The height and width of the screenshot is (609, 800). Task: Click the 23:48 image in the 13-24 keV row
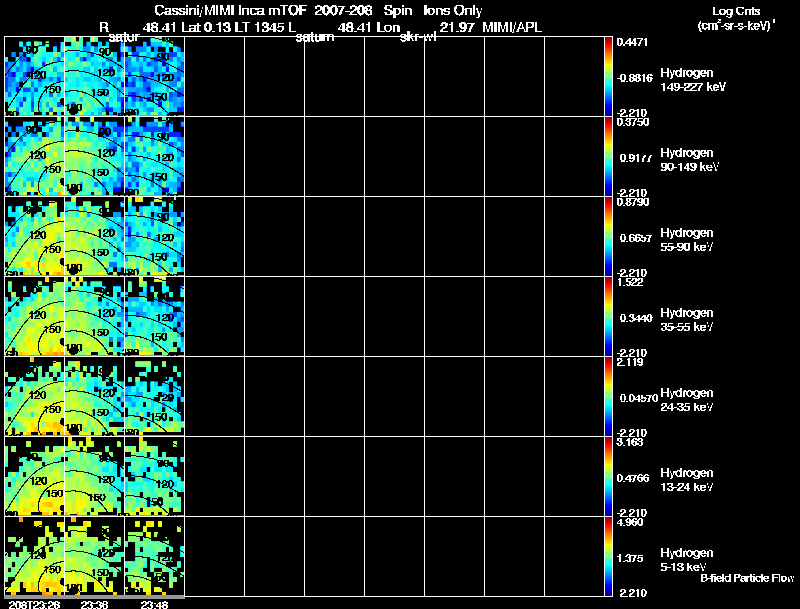tap(154, 476)
